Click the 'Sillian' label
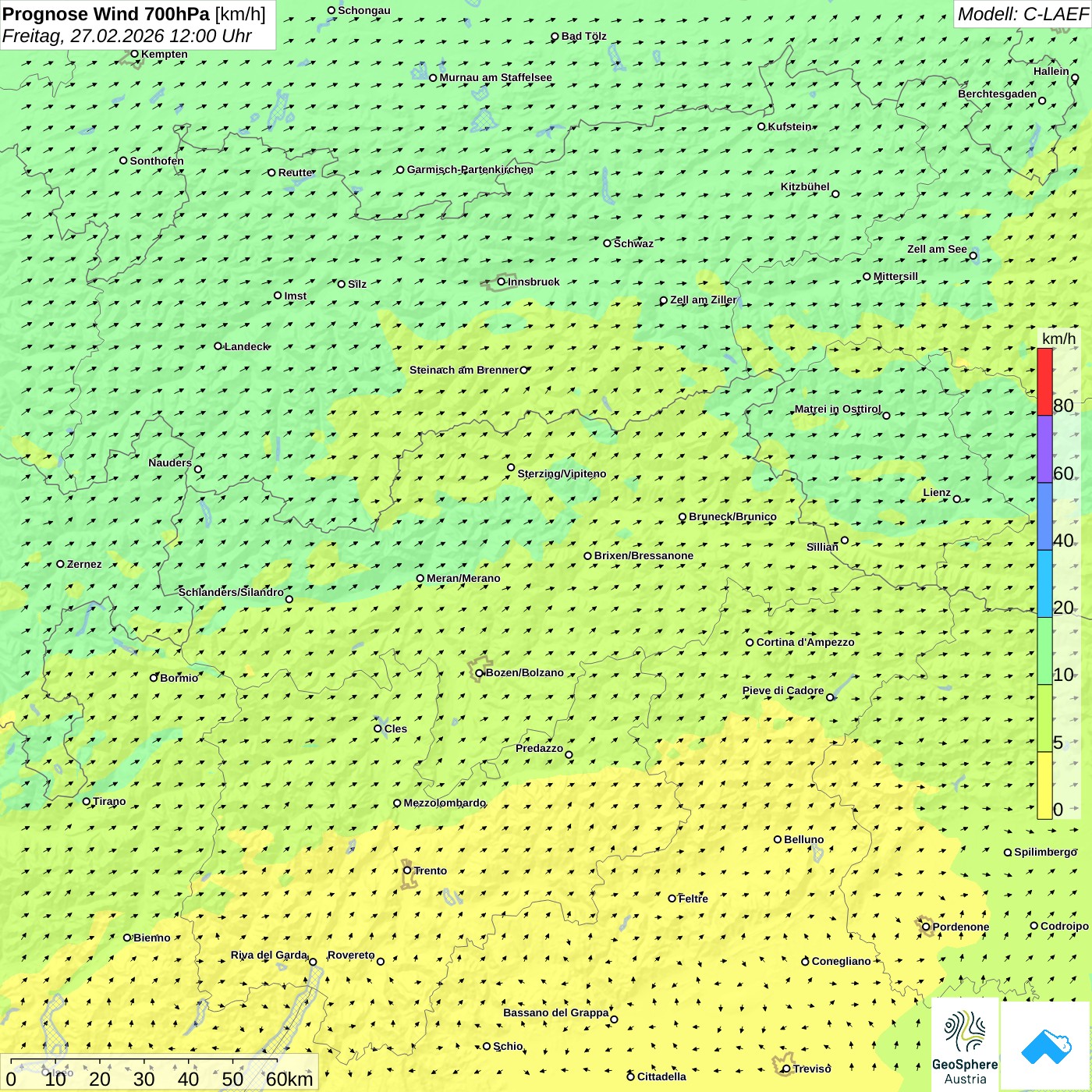The image size is (1092, 1092). [822, 547]
